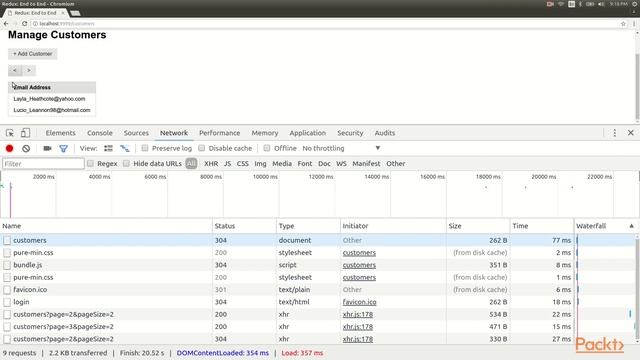The width and height of the screenshot is (640, 360).
Task: Filter requests by WS
Action: coord(341,164)
